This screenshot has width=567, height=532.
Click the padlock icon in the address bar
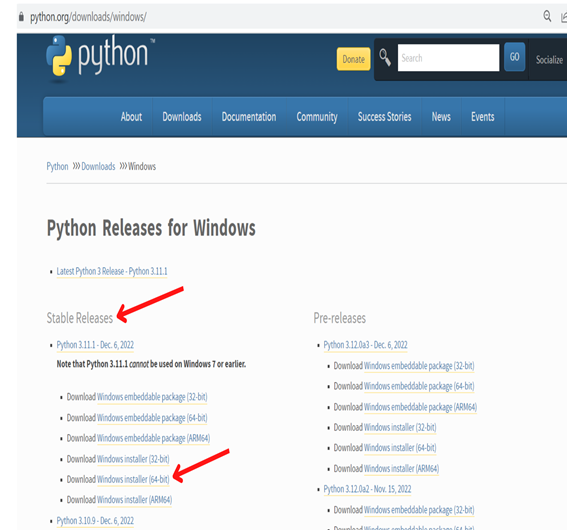click(21, 17)
